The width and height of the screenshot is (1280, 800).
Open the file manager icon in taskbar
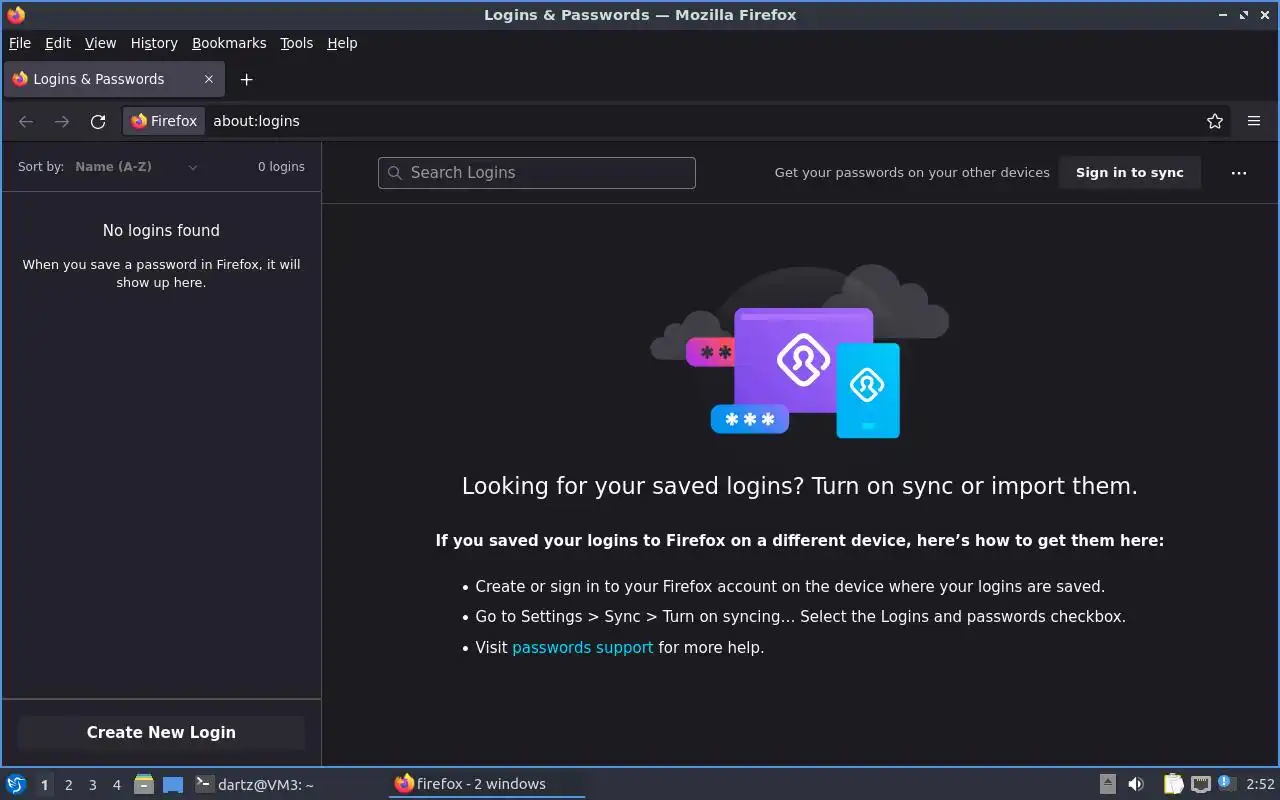(144, 784)
